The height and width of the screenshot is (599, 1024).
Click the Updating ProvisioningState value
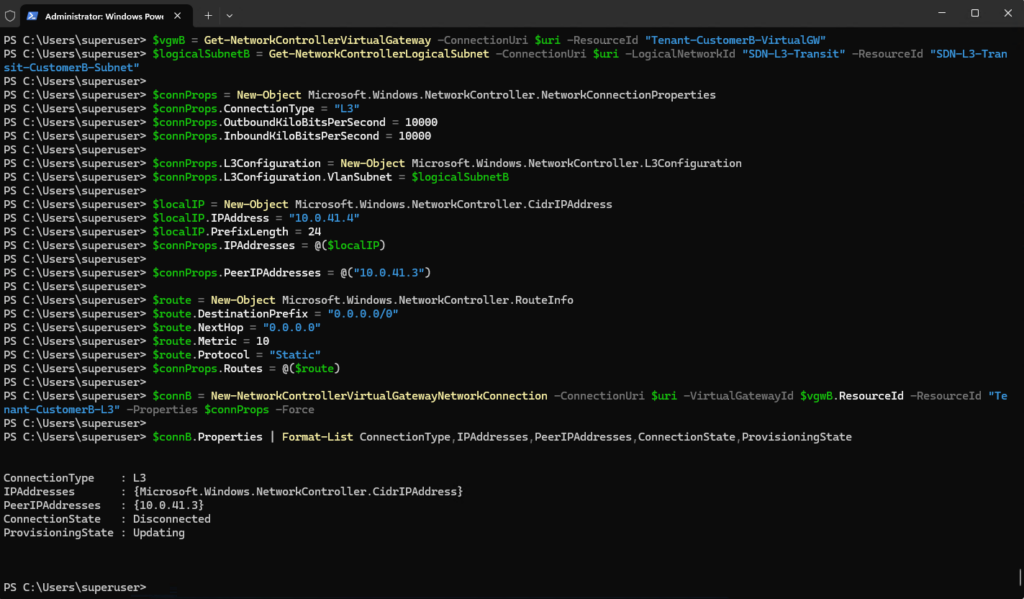pyautogui.click(x=159, y=533)
